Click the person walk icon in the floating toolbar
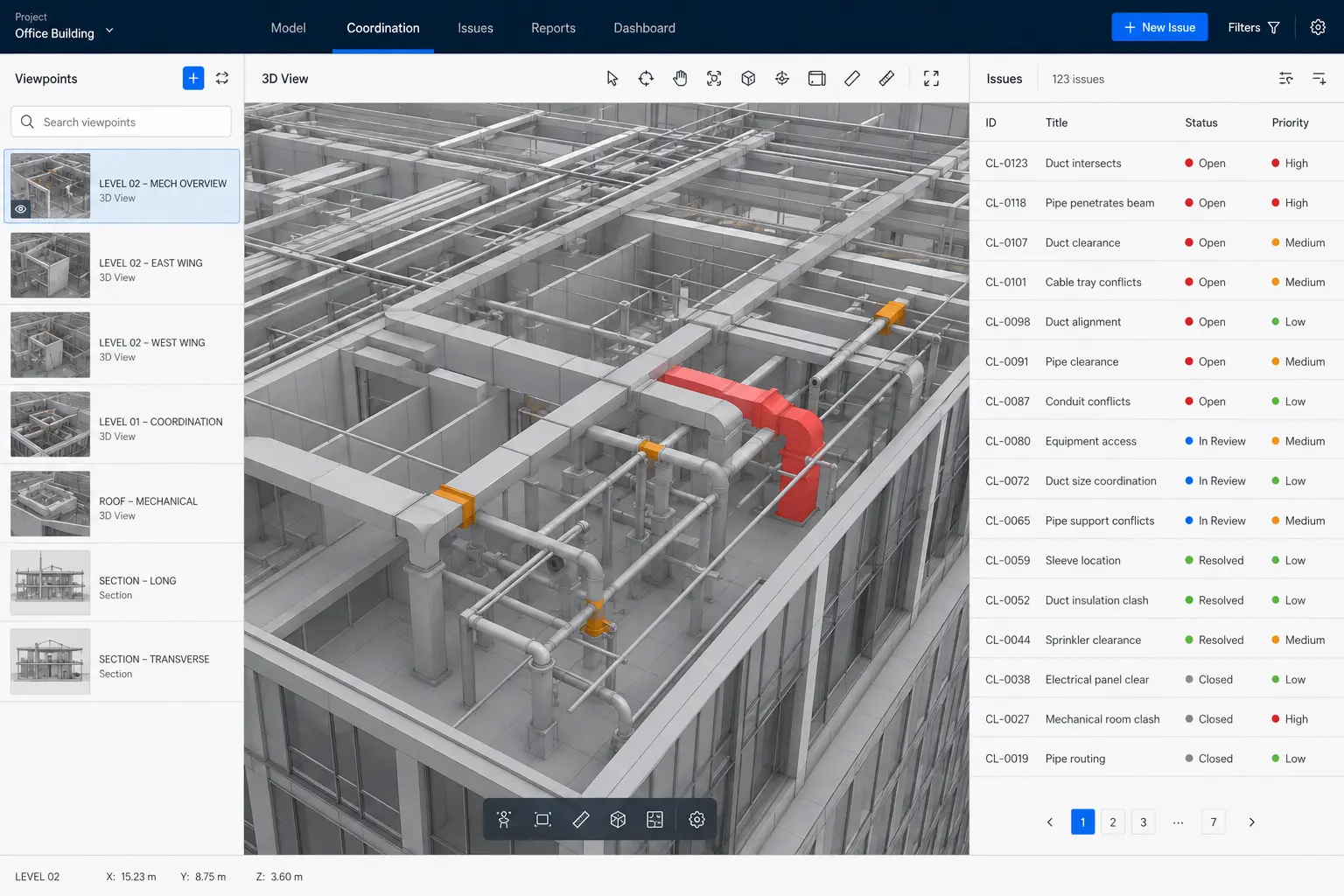This screenshot has height=896, width=1344. (504, 820)
